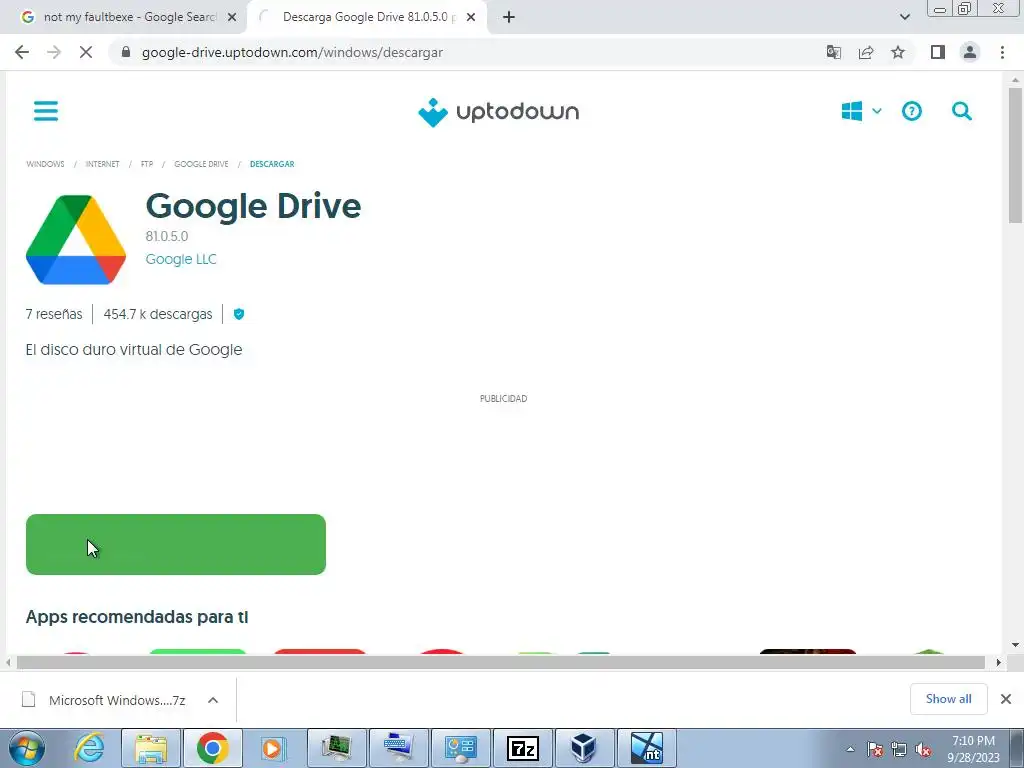Open the Windows Start menu
Screen dimensions: 1024x768
click(x=27, y=748)
